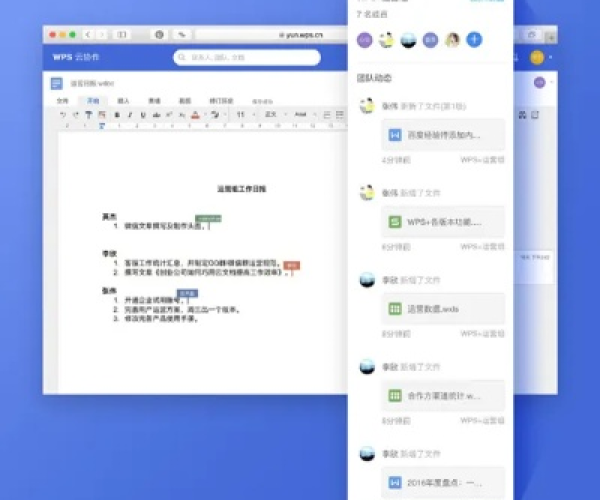Go back using the browser back arrow
The height and width of the screenshot is (500, 600).
coord(88,35)
